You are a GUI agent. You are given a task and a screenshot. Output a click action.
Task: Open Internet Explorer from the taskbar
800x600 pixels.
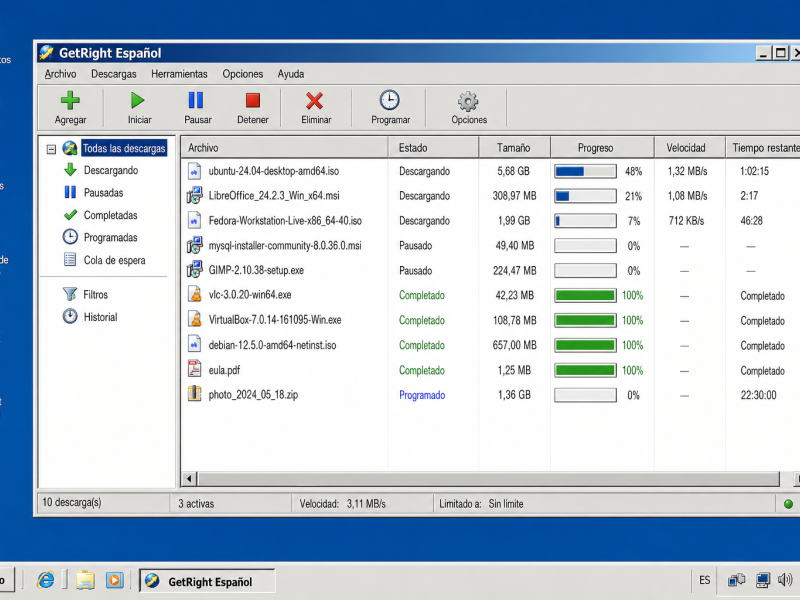click(x=46, y=580)
